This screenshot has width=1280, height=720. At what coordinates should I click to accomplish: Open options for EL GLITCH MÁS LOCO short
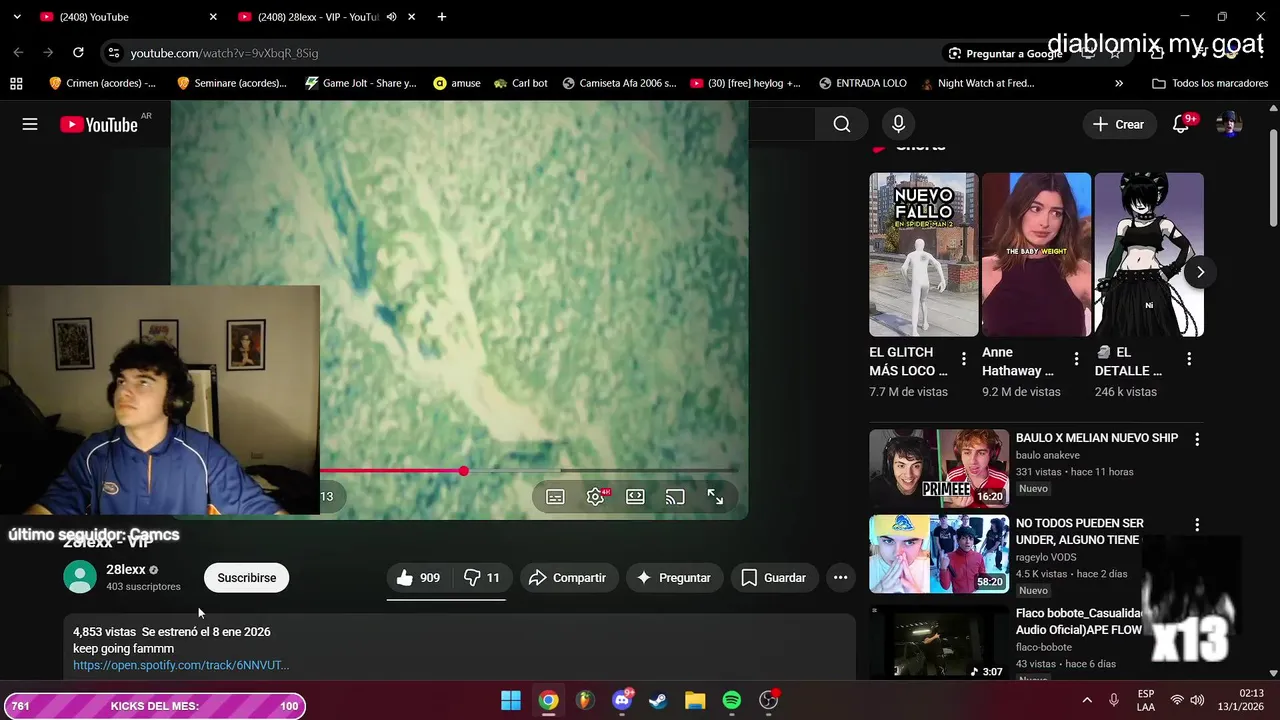964,359
